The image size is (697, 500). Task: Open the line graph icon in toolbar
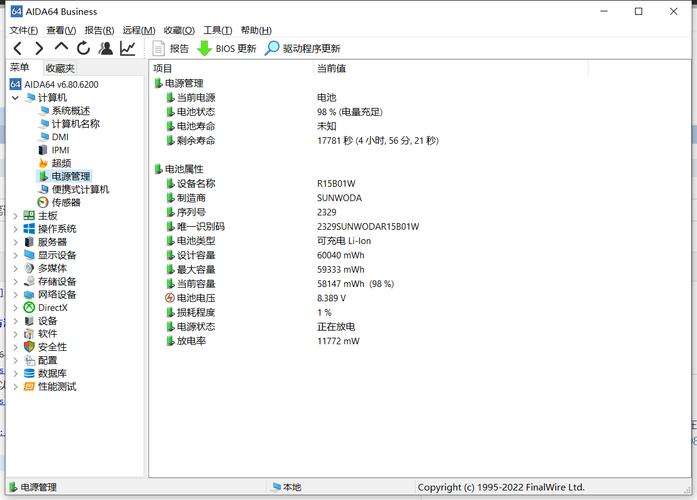tap(128, 48)
